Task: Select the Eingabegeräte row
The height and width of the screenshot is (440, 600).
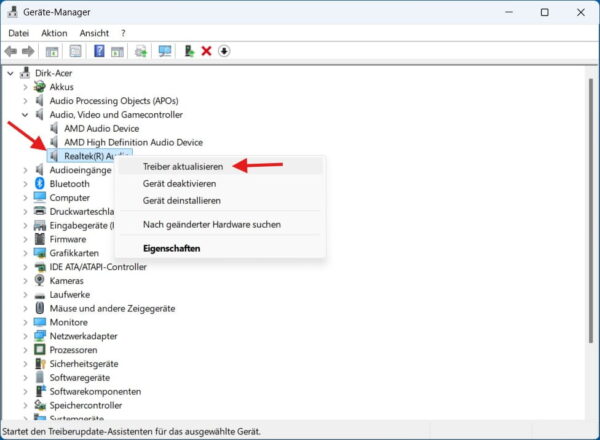Action: (x=82, y=225)
